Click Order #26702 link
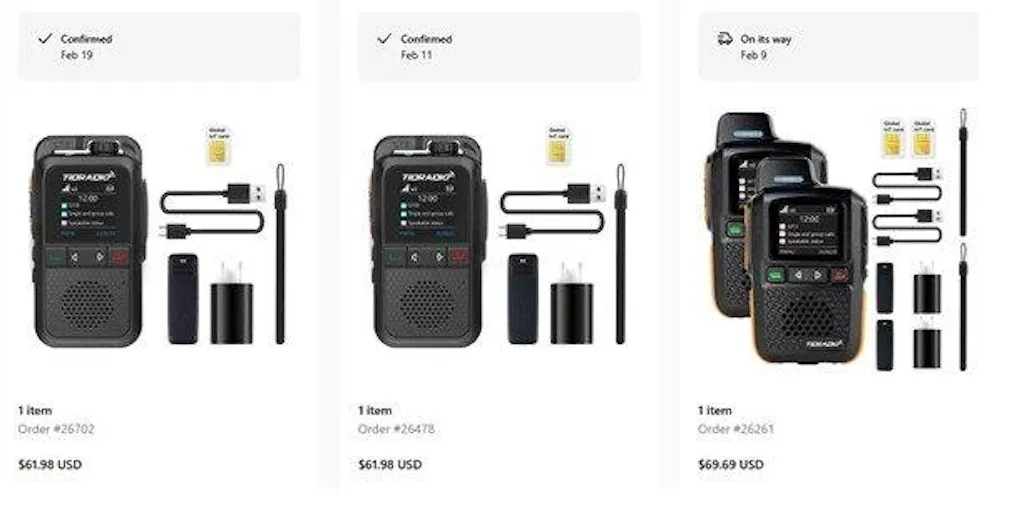Image resolution: width=1024 pixels, height=517 pixels. tap(56, 429)
